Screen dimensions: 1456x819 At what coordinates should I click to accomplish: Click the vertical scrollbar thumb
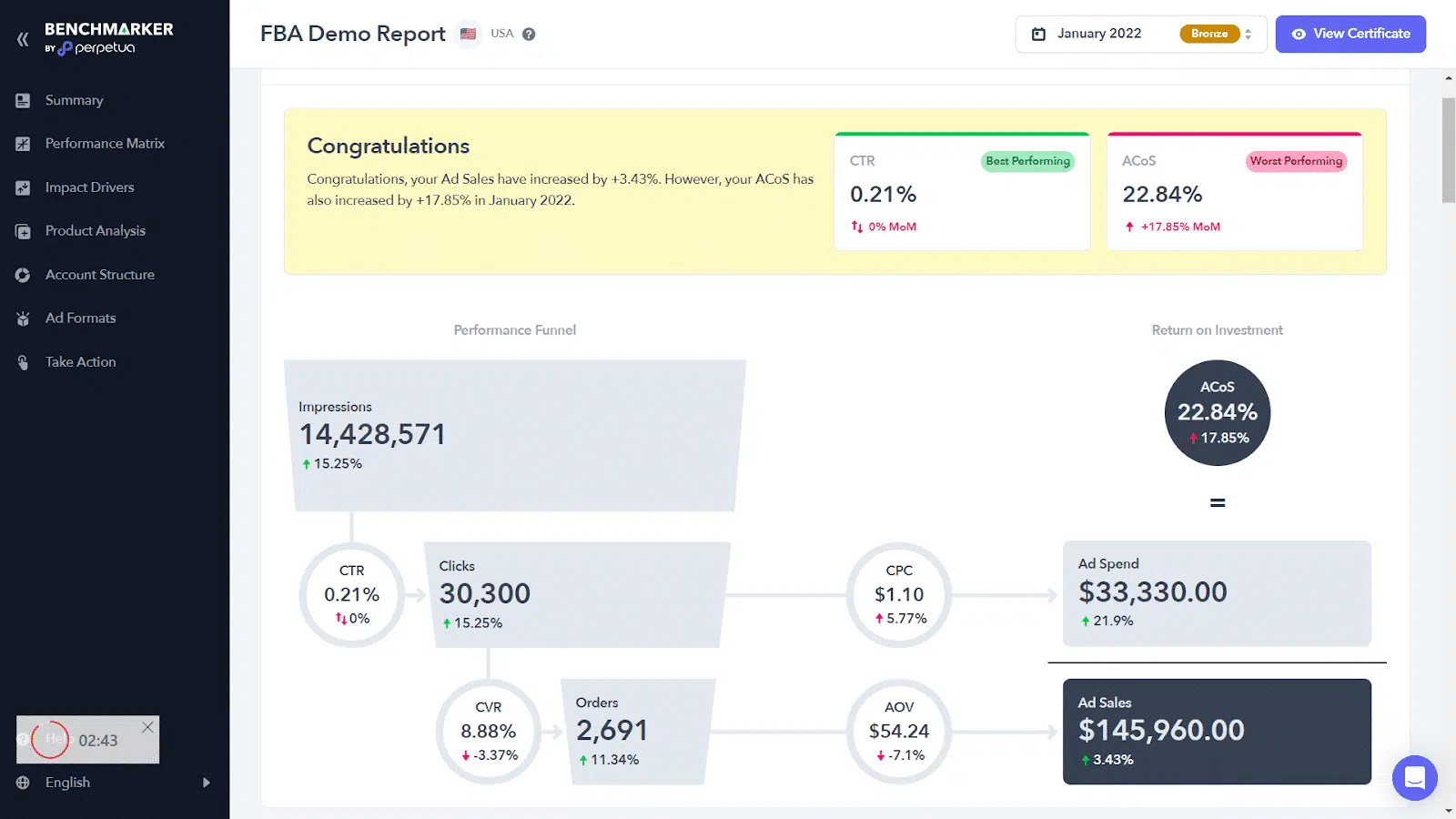pyautogui.click(x=1448, y=150)
